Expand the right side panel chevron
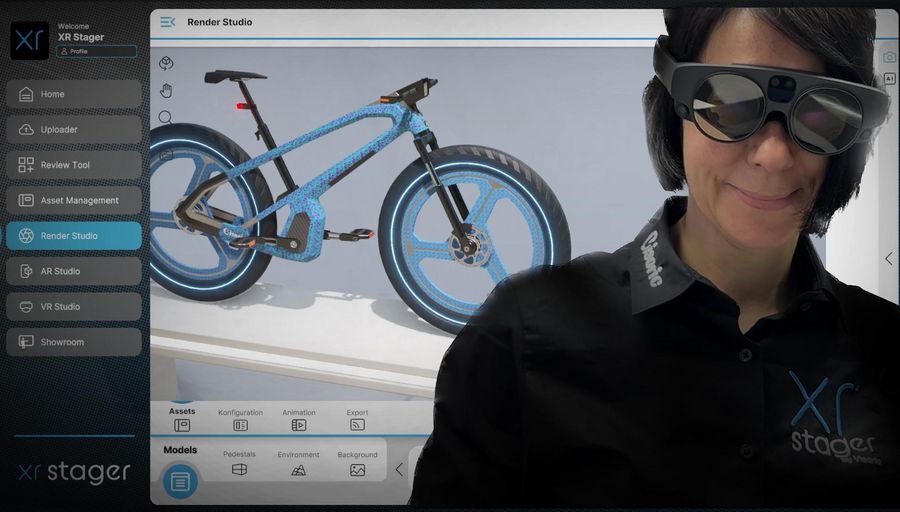Screen dimensions: 900x512 pyautogui.click(x=889, y=258)
